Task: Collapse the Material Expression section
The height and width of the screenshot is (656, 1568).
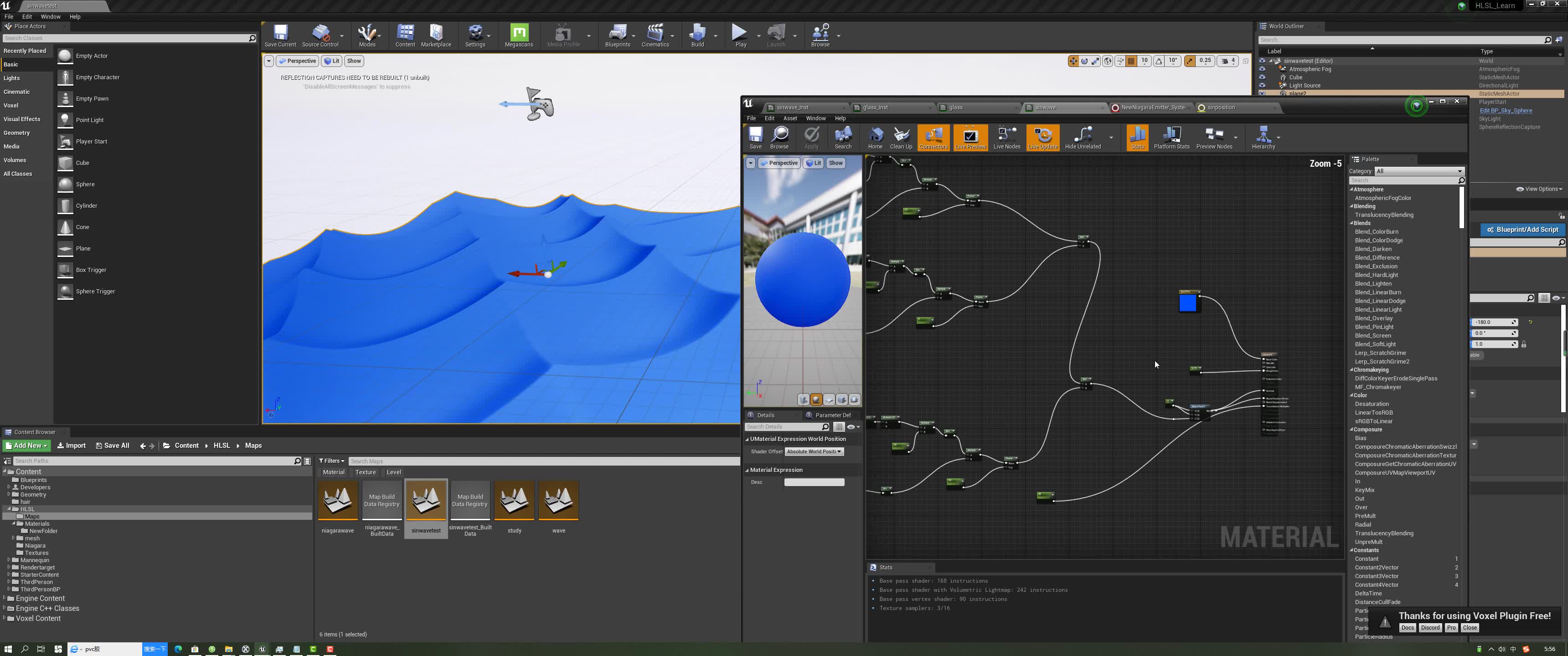Action: (x=748, y=470)
